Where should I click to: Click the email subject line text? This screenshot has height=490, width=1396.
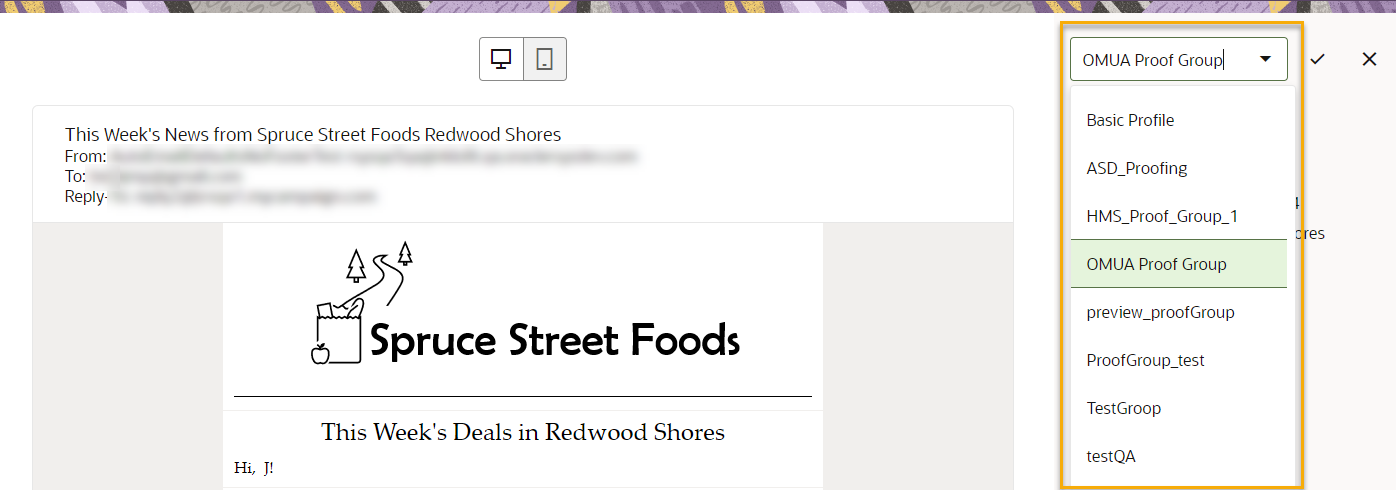pos(312,134)
